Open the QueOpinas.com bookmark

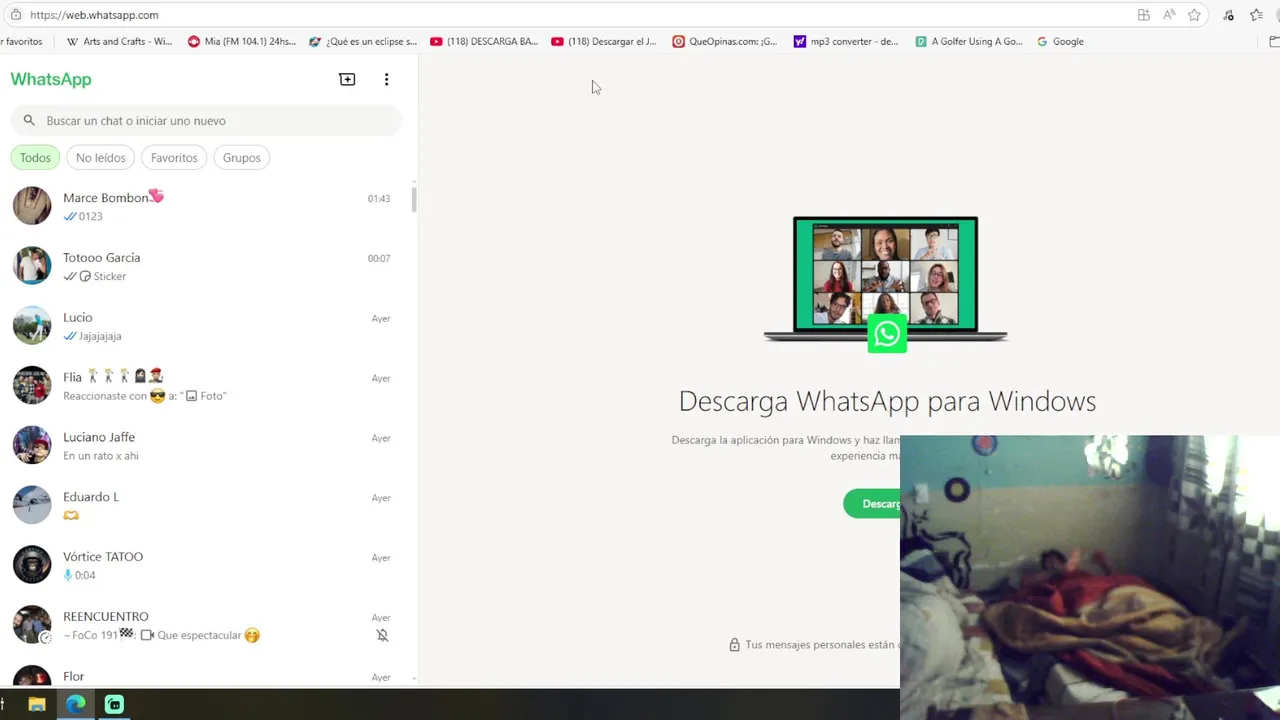tap(725, 42)
